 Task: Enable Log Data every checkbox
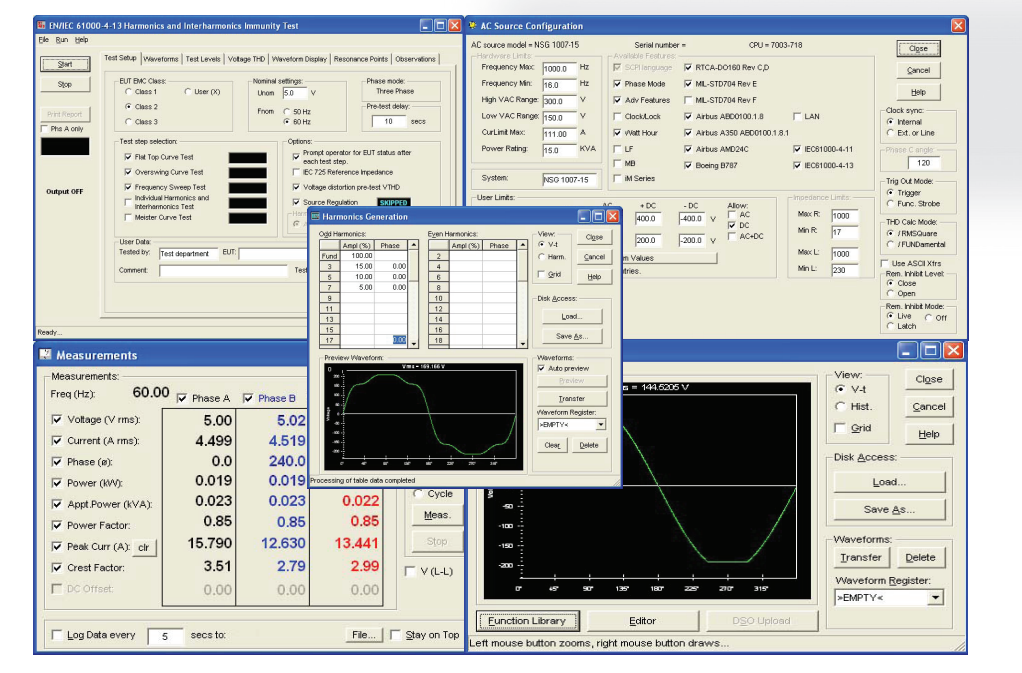tap(57, 635)
